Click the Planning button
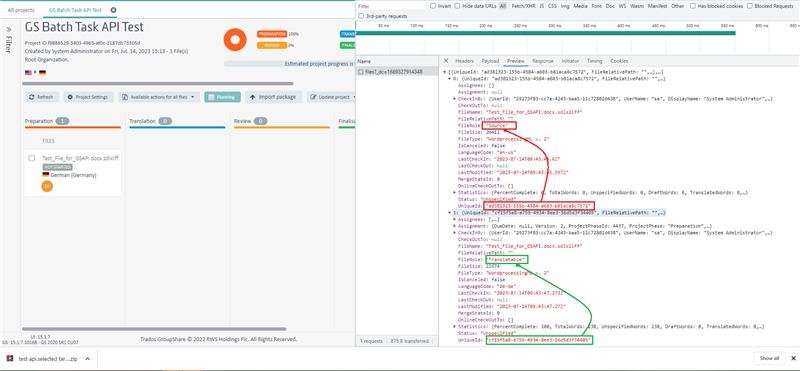 (222, 97)
